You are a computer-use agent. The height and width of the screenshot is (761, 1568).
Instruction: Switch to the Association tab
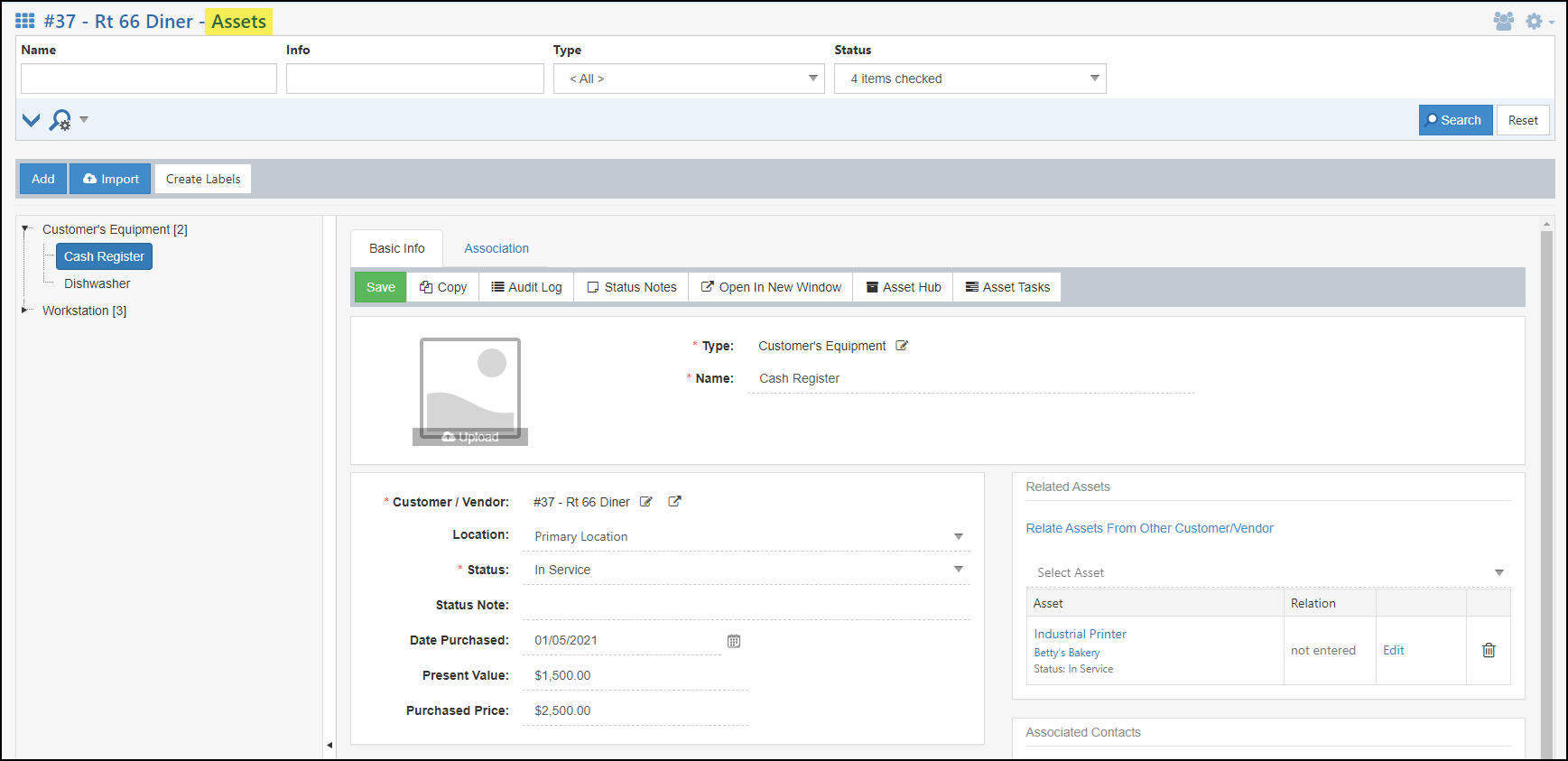496,248
